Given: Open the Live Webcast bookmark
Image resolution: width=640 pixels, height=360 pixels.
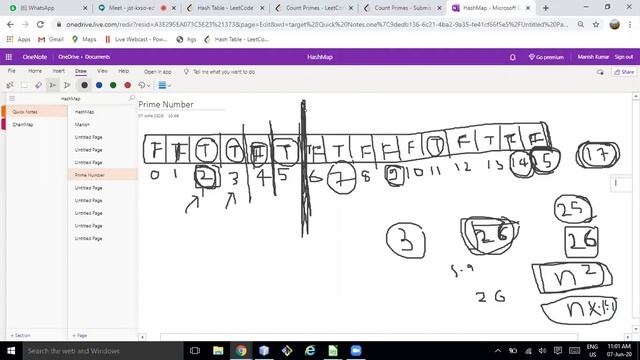Looking at the screenshot, I should point(136,39).
